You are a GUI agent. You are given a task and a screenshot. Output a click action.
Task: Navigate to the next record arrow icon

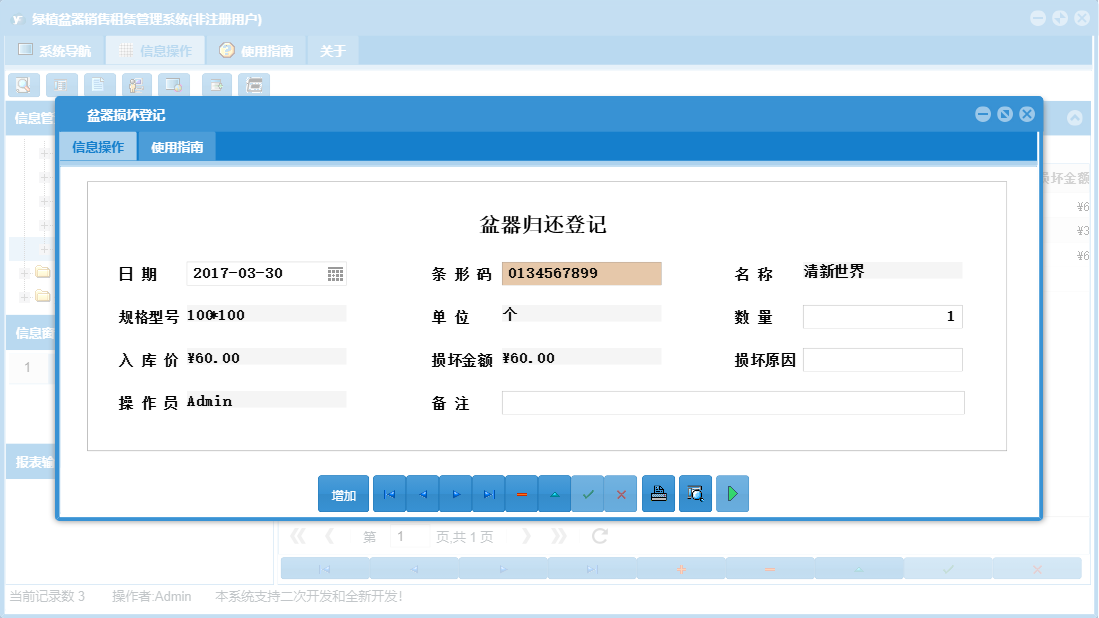click(x=455, y=493)
